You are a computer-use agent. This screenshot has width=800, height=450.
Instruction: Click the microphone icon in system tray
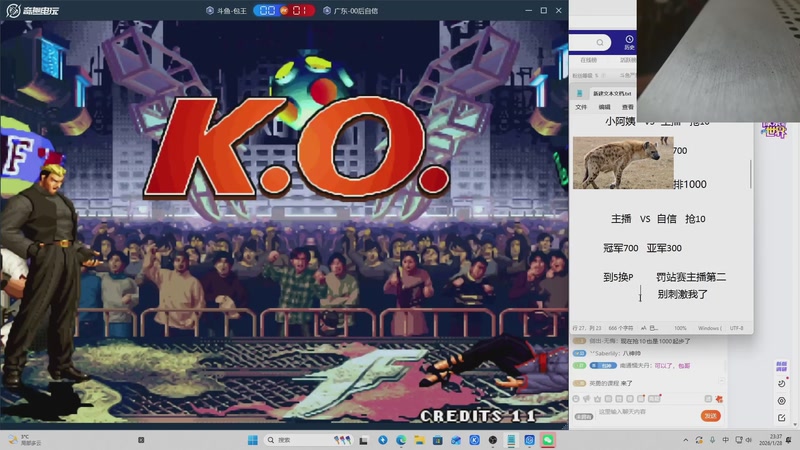pos(712,440)
